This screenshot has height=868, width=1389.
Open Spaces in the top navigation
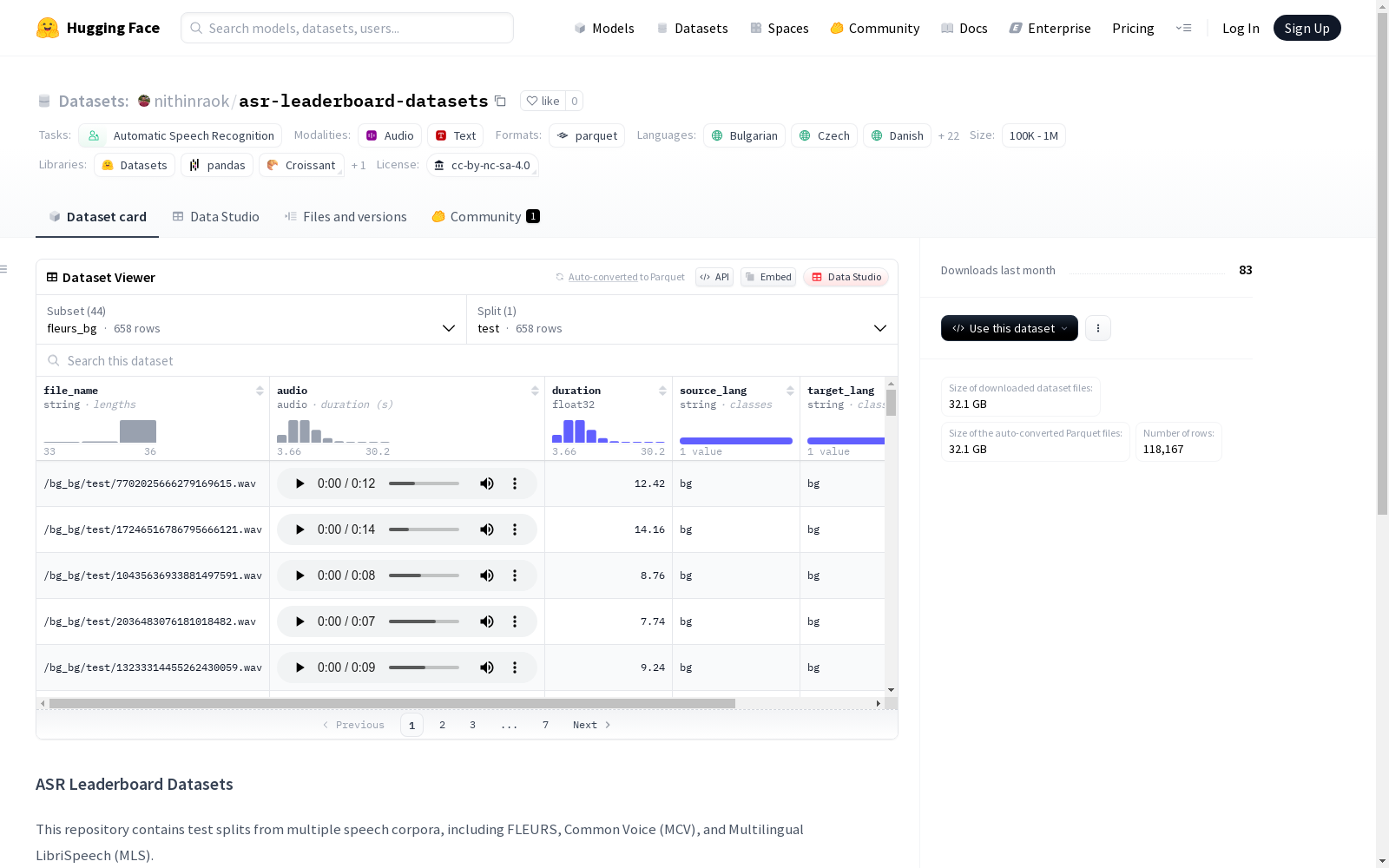[780, 28]
